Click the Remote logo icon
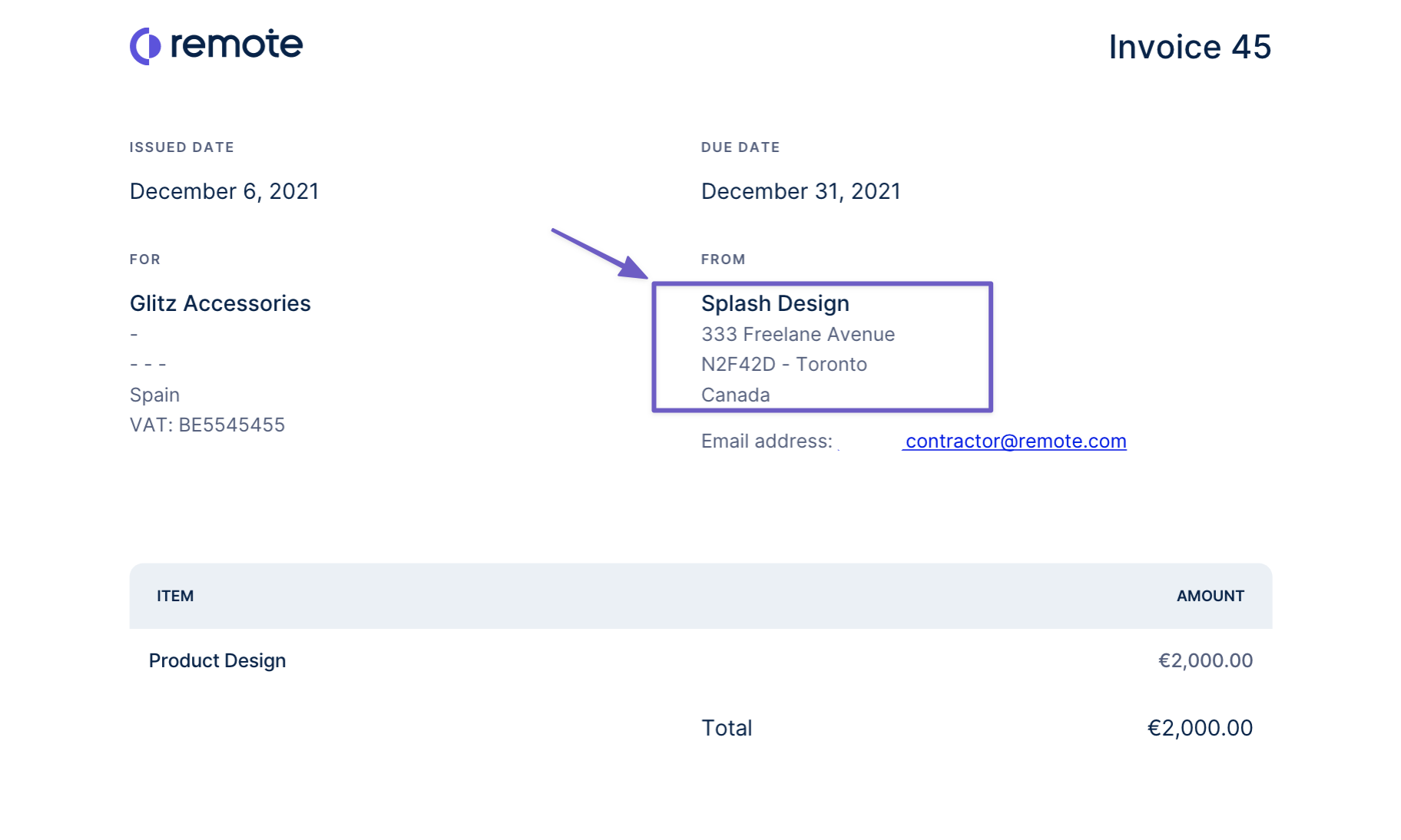This screenshot has height=840, width=1401. pos(145,46)
